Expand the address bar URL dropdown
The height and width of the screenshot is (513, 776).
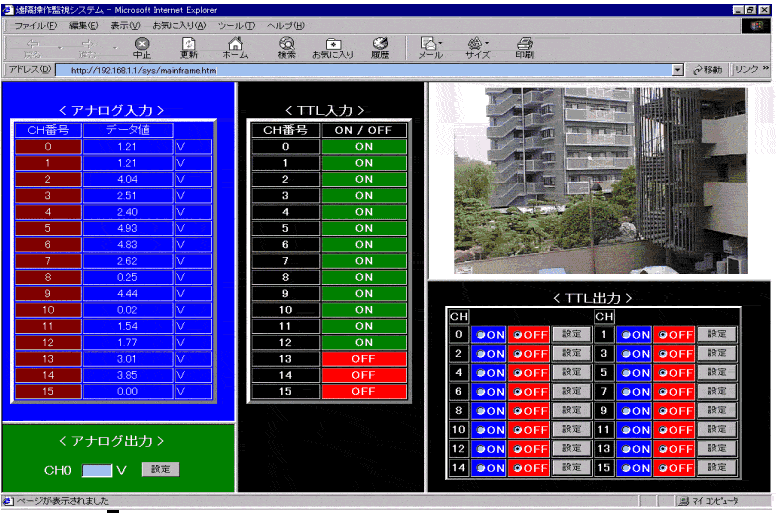[x=678, y=71]
